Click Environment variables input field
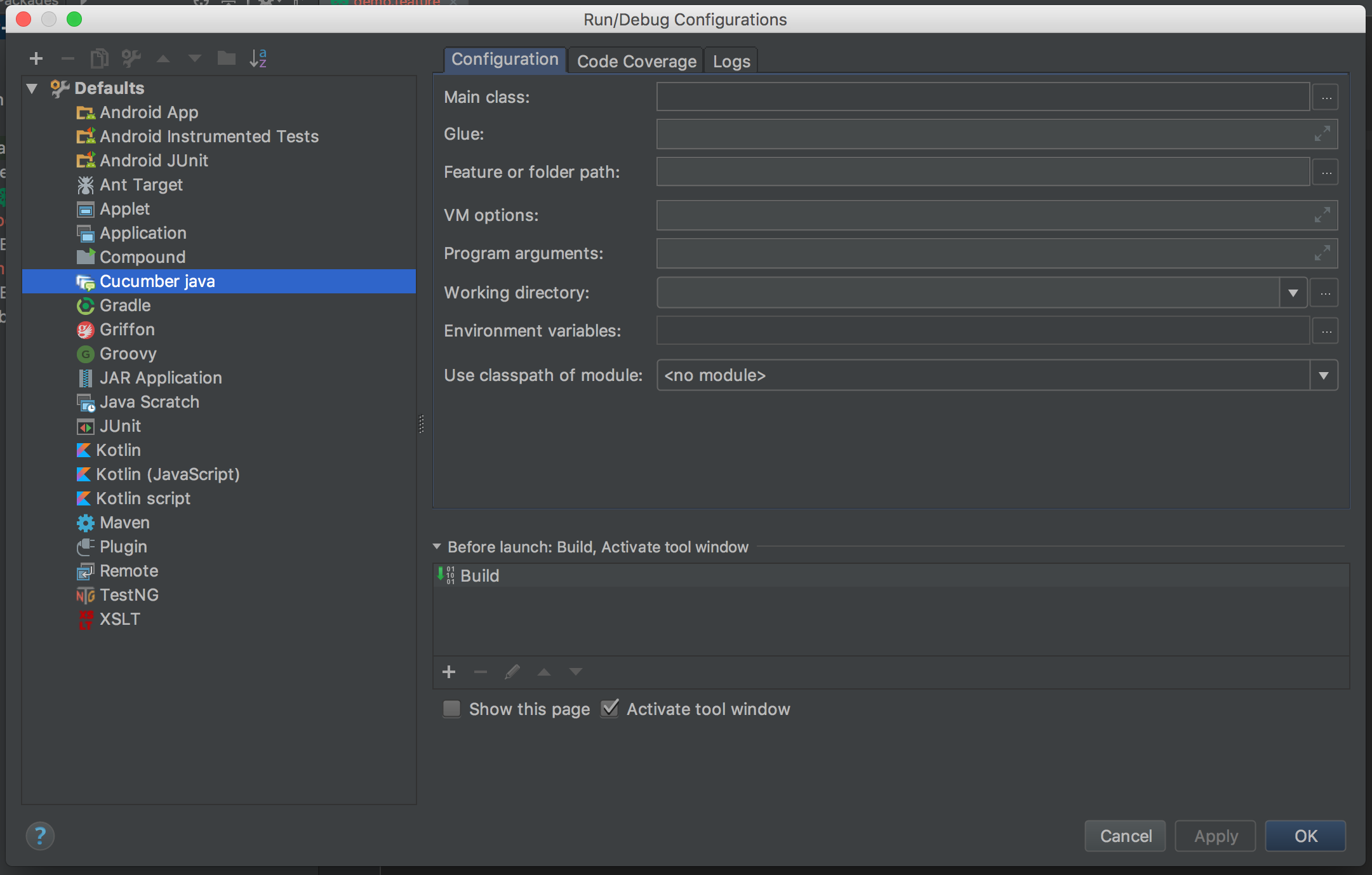1372x875 pixels. (983, 331)
